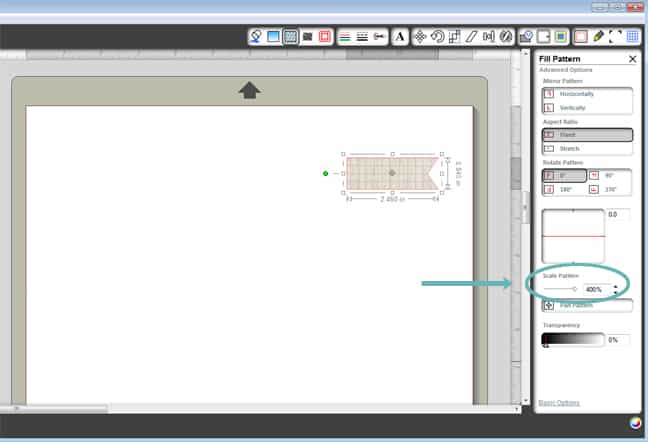Image resolution: width=648 pixels, height=442 pixels.
Task: Select Stretch aspect ratio option
Action: point(587,148)
